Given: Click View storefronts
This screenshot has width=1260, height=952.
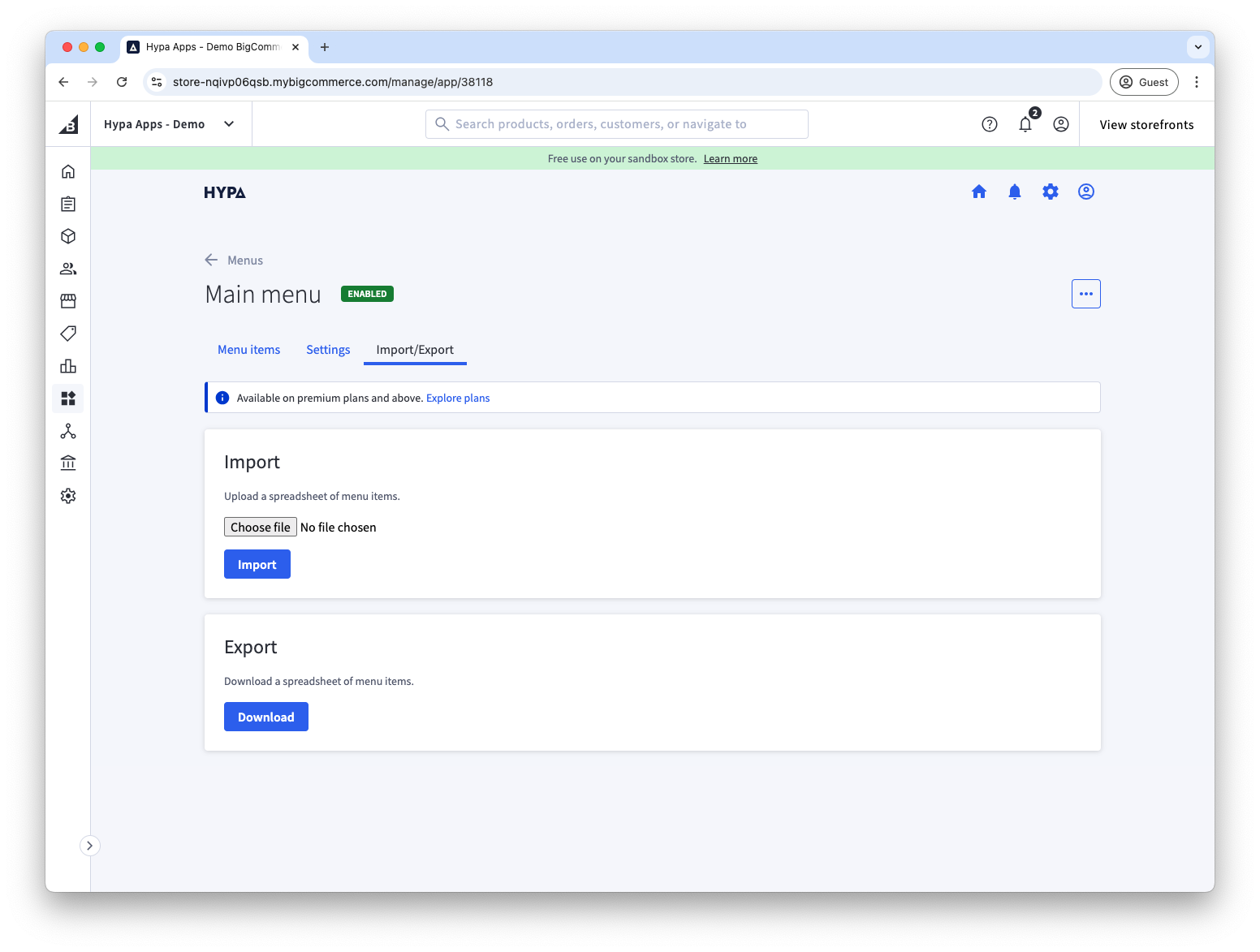Looking at the screenshot, I should pos(1146,124).
